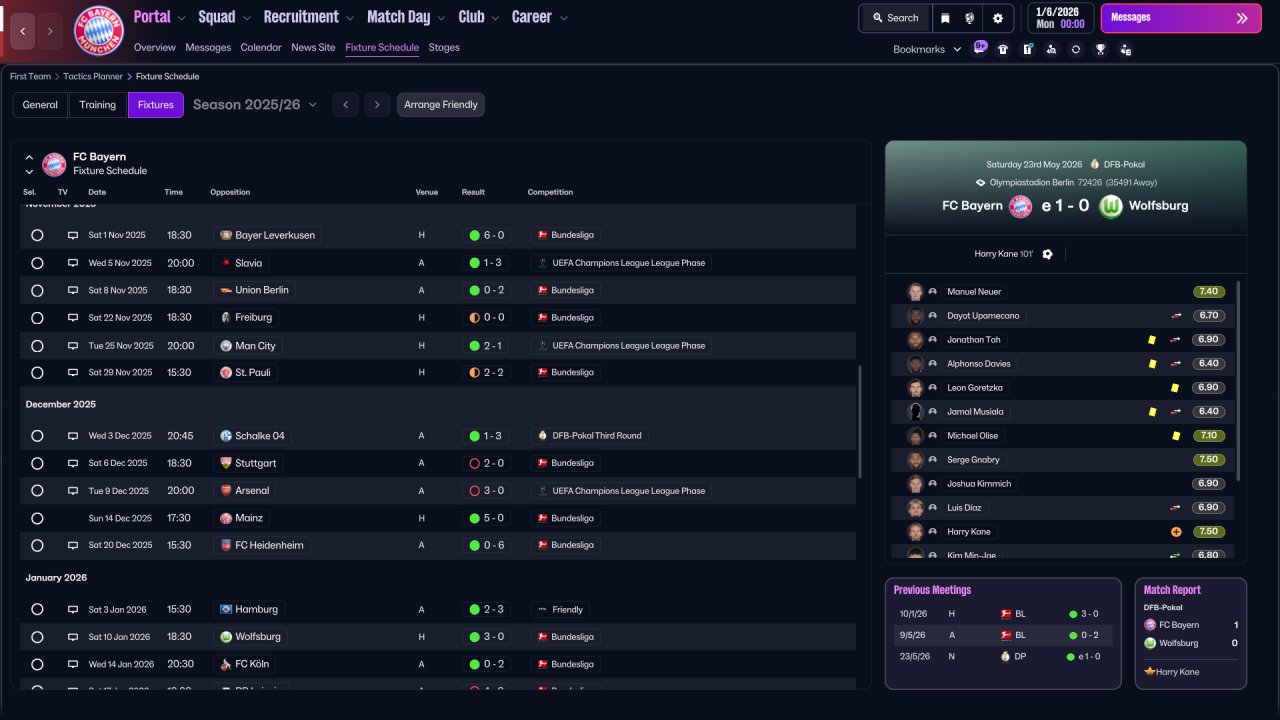Click the tactics board icon in bookmarks bar
Viewport: 1280px width, 720px height.
pyautogui.click(x=1027, y=49)
